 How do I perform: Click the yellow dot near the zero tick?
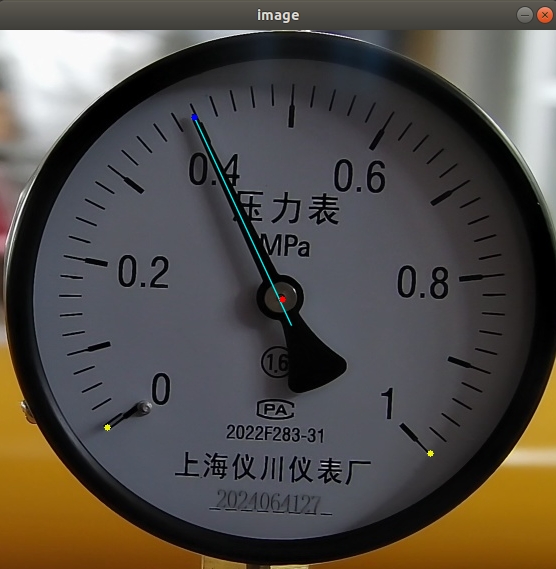[107, 427]
